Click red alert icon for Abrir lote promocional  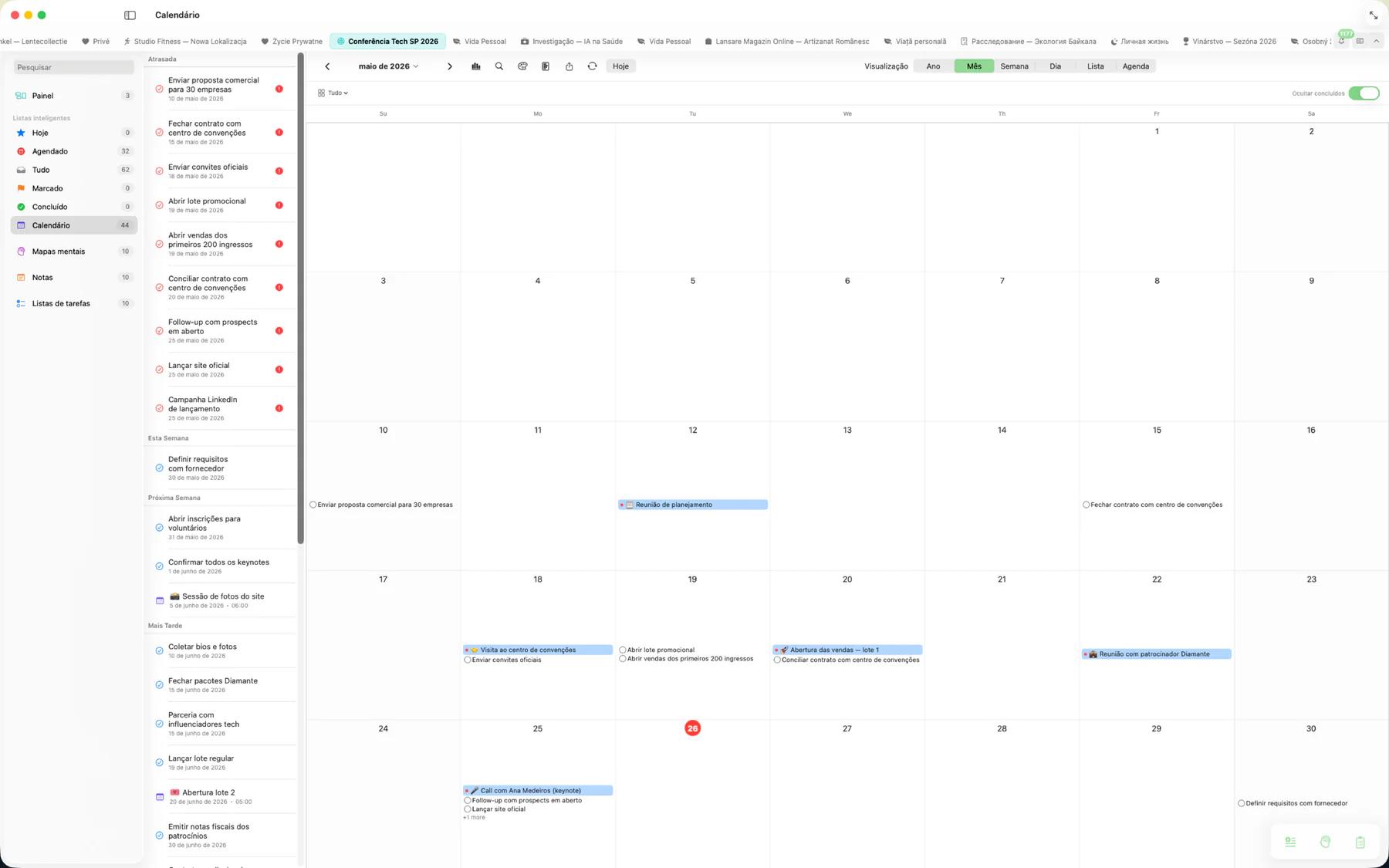[x=279, y=205]
